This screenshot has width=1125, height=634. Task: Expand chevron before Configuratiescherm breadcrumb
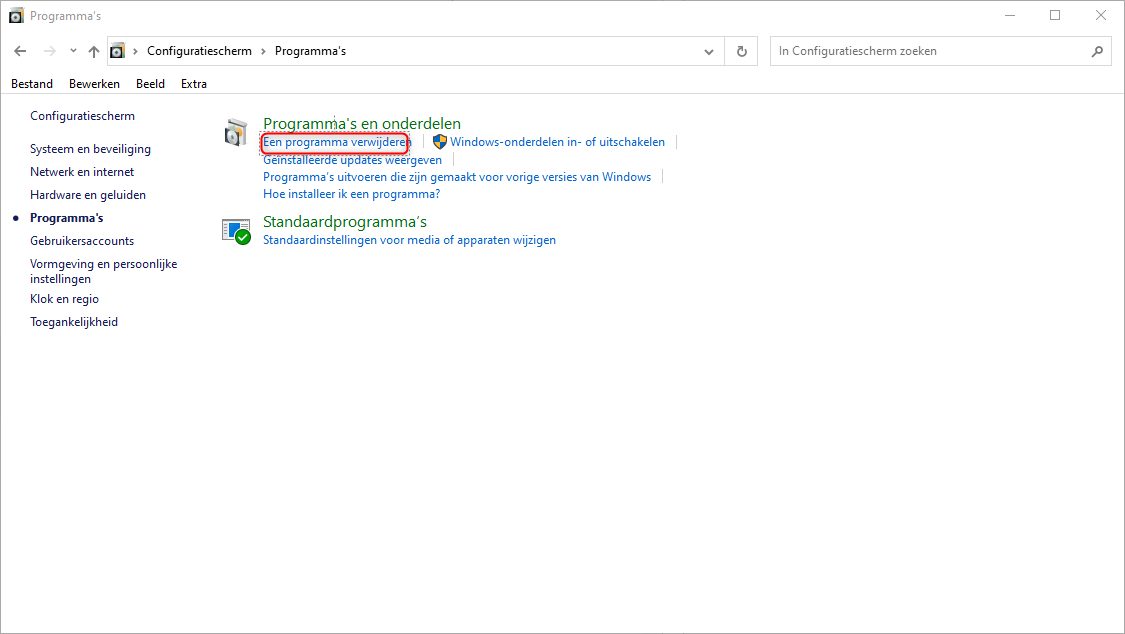[135, 51]
